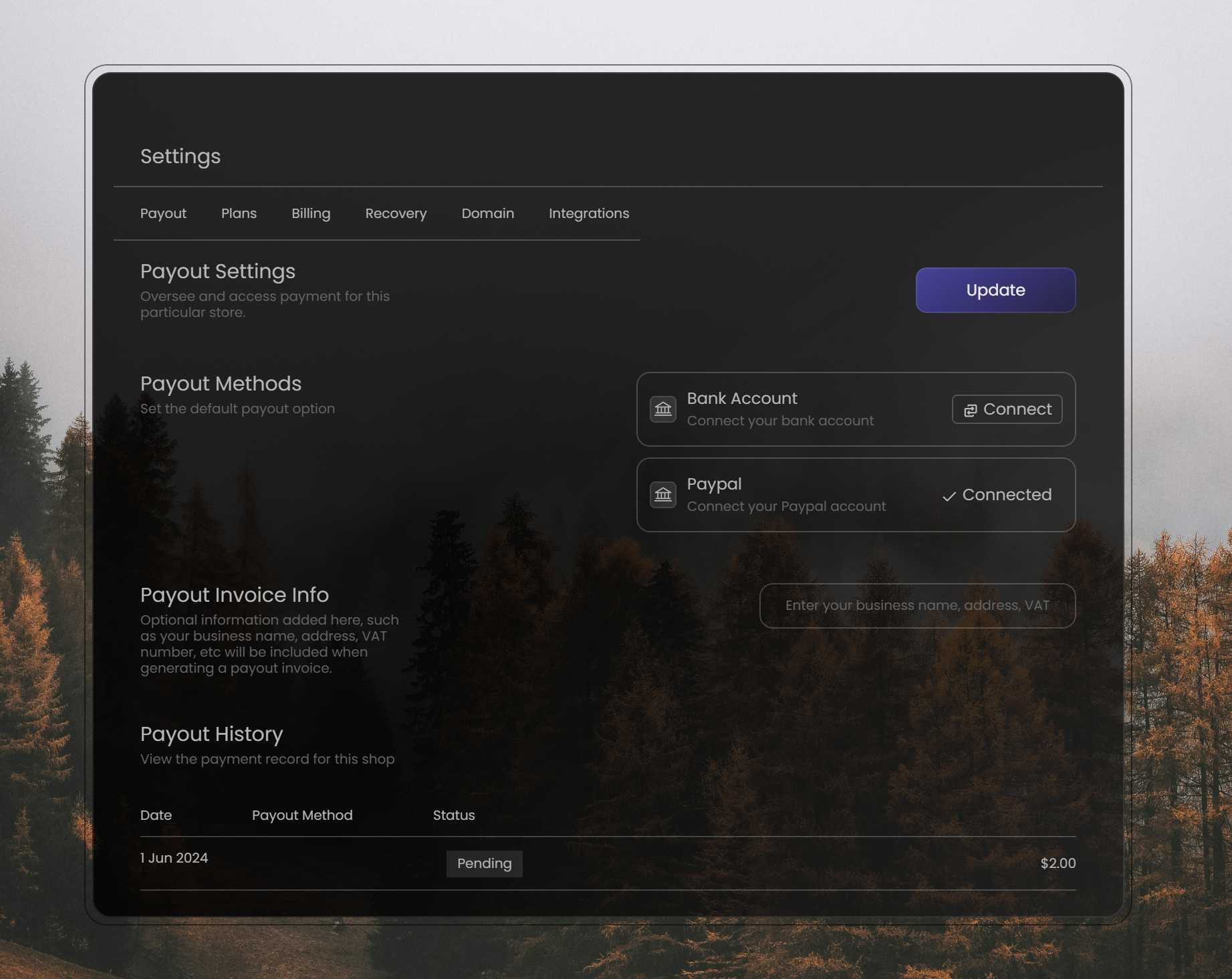Screen dimensions: 1232x979
Task: Open the Payout tab
Action: tap(163, 213)
